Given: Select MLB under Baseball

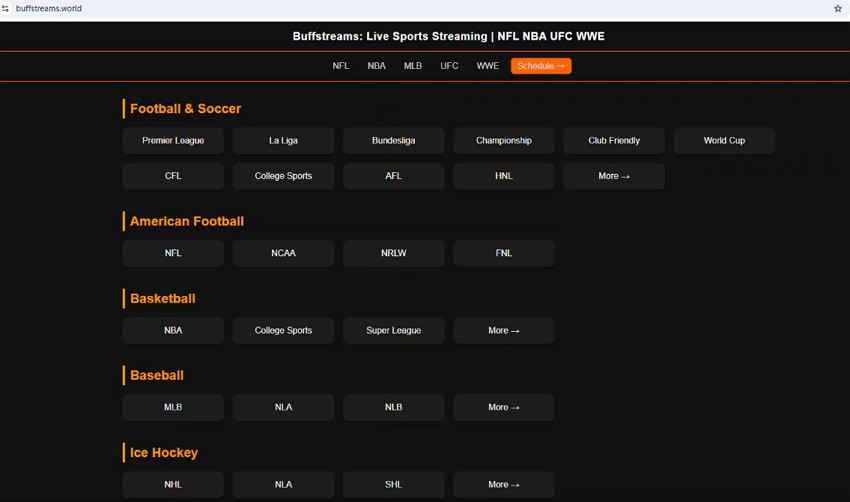Looking at the screenshot, I should (173, 407).
